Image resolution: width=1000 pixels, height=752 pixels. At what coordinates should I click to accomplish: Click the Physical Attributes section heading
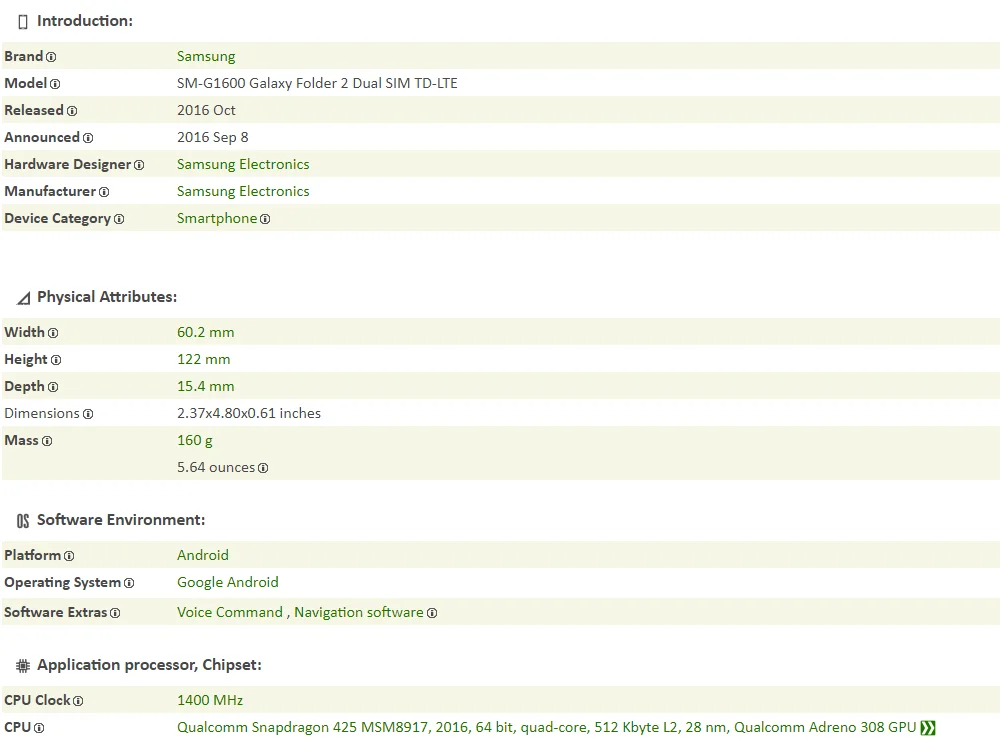[107, 297]
